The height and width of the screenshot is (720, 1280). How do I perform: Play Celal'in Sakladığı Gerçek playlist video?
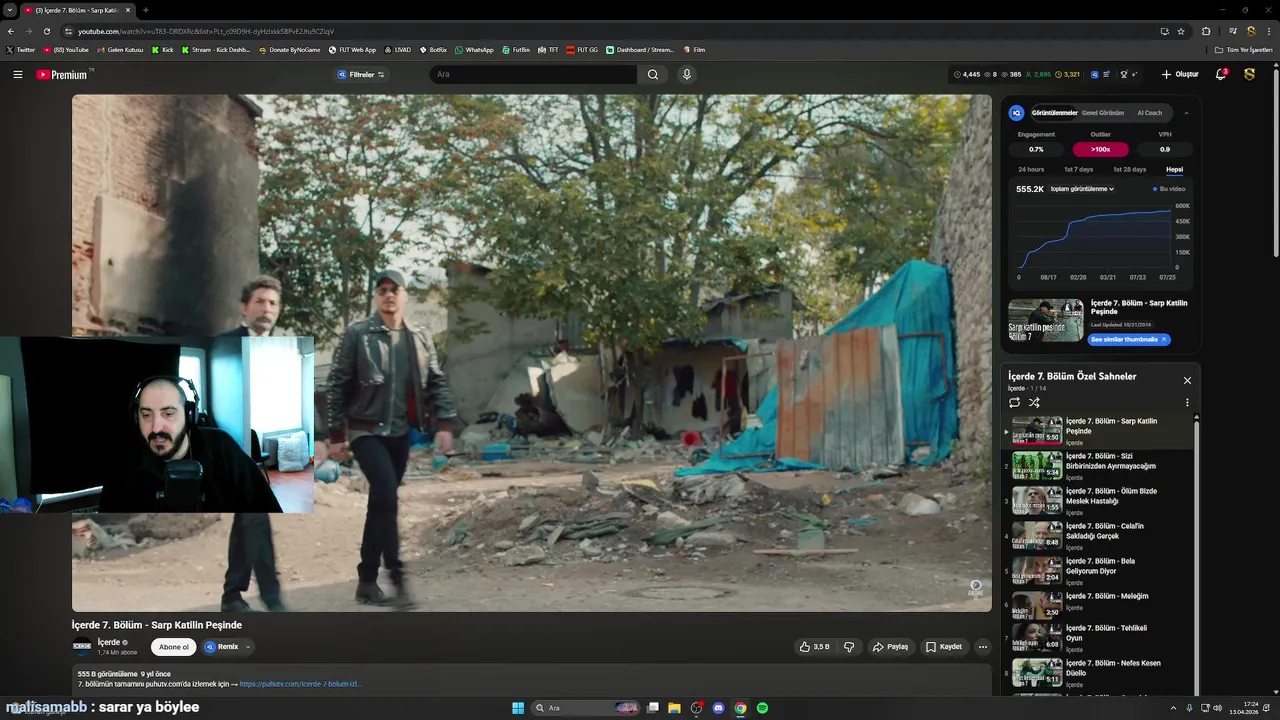pos(1098,536)
